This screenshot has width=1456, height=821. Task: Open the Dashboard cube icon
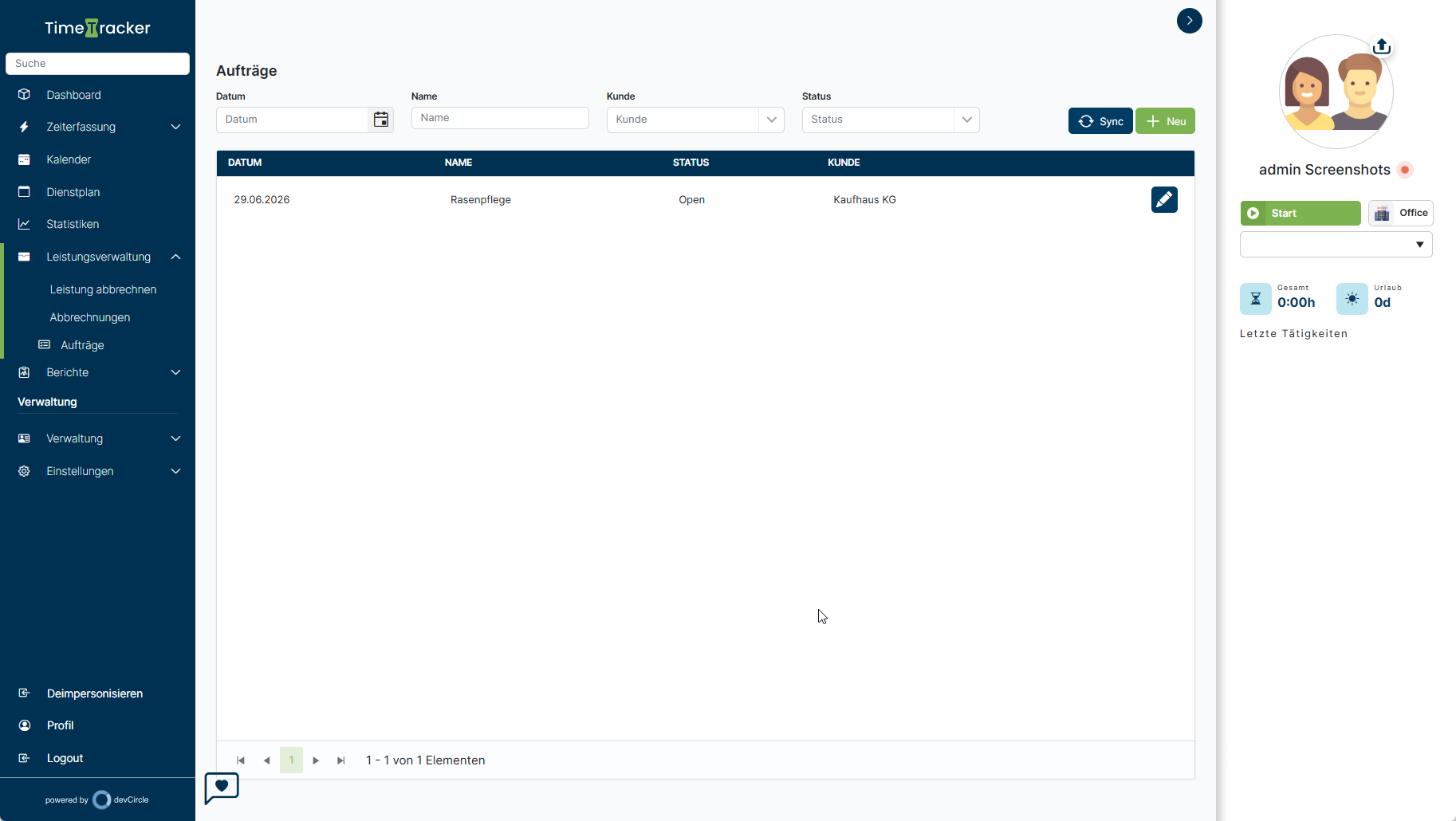24,94
